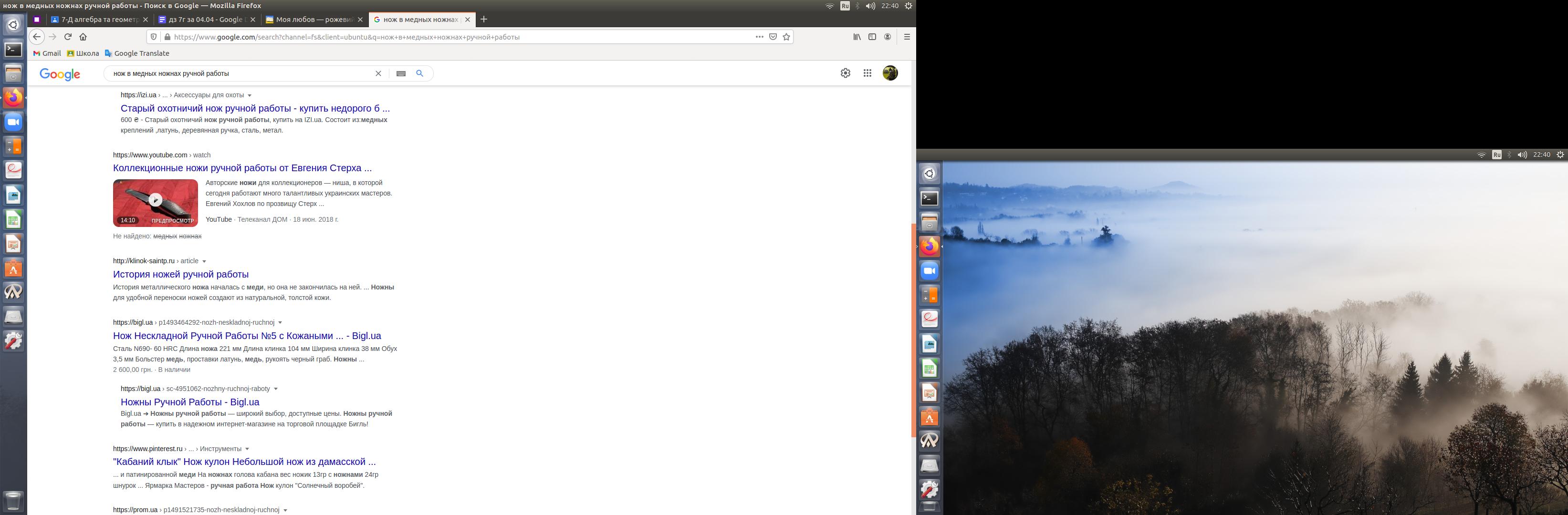Open the Ножны Ручной Работы - Bigl.ua link
The height and width of the screenshot is (515, 1568).
tap(190, 402)
